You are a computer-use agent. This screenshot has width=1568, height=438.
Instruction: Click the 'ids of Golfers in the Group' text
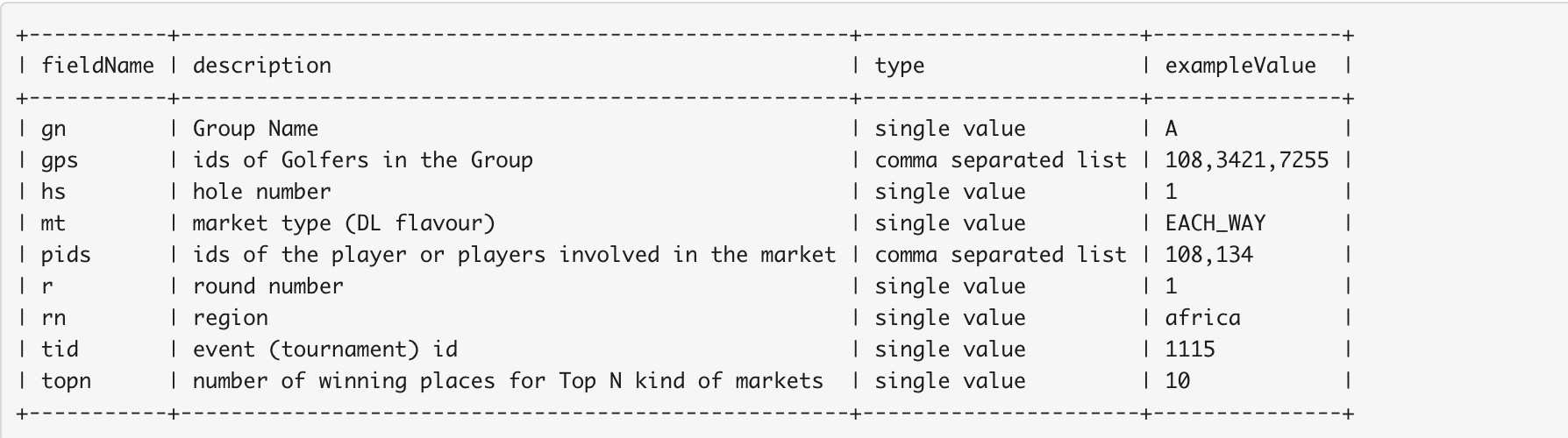[362, 160]
